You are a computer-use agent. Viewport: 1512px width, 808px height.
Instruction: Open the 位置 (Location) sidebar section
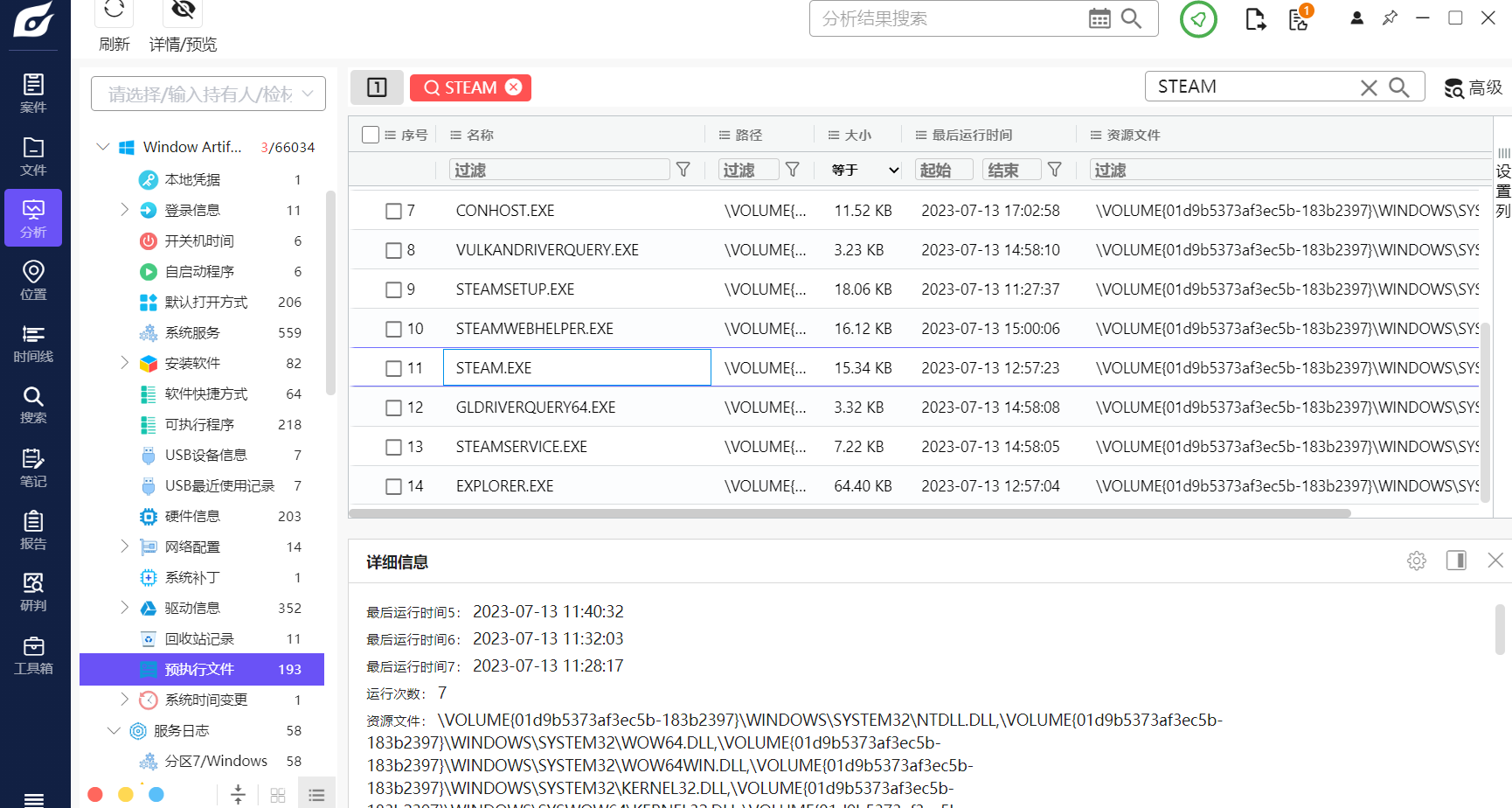tap(33, 281)
